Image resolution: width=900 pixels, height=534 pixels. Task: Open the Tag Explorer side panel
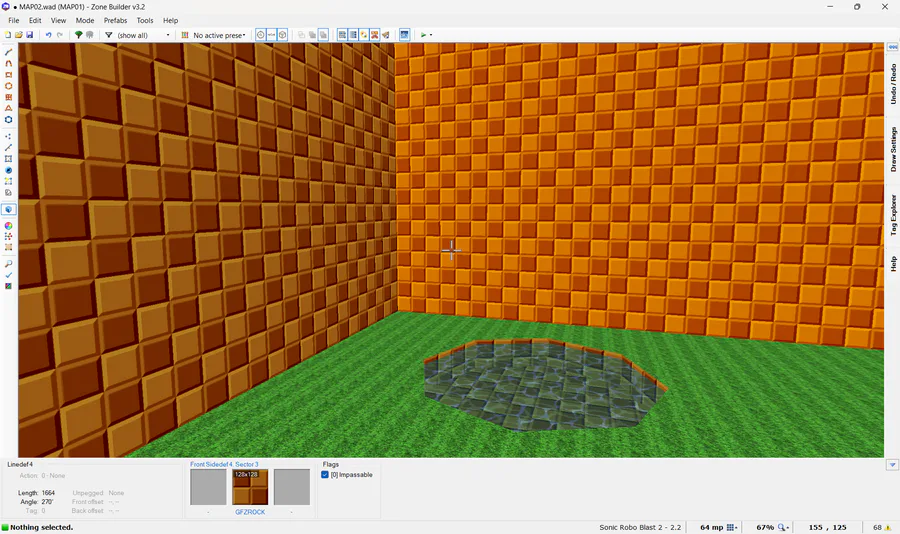(893, 215)
